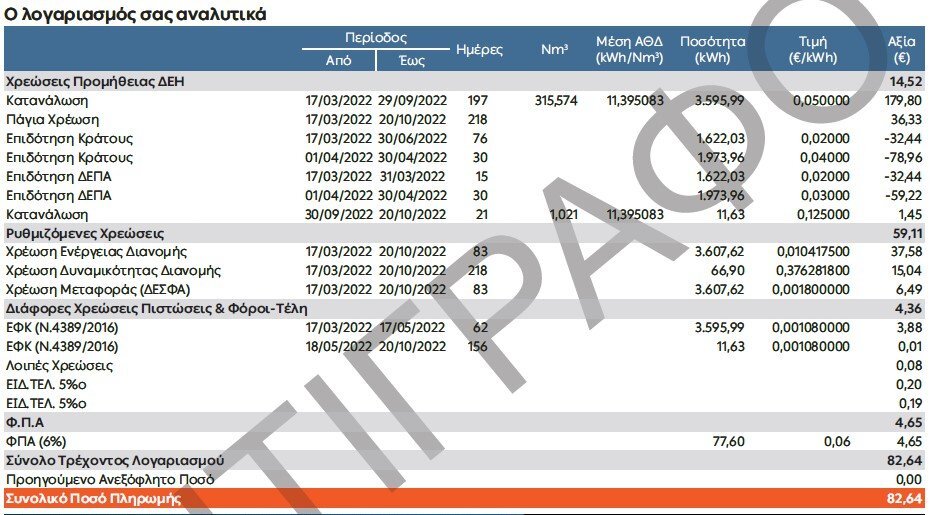Image resolution: width=943 pixels, height=515 pixels.
Task: Click the 'Πάγια Χρέωση' row label
Action: pyautogui.click(x=52, y=120)
